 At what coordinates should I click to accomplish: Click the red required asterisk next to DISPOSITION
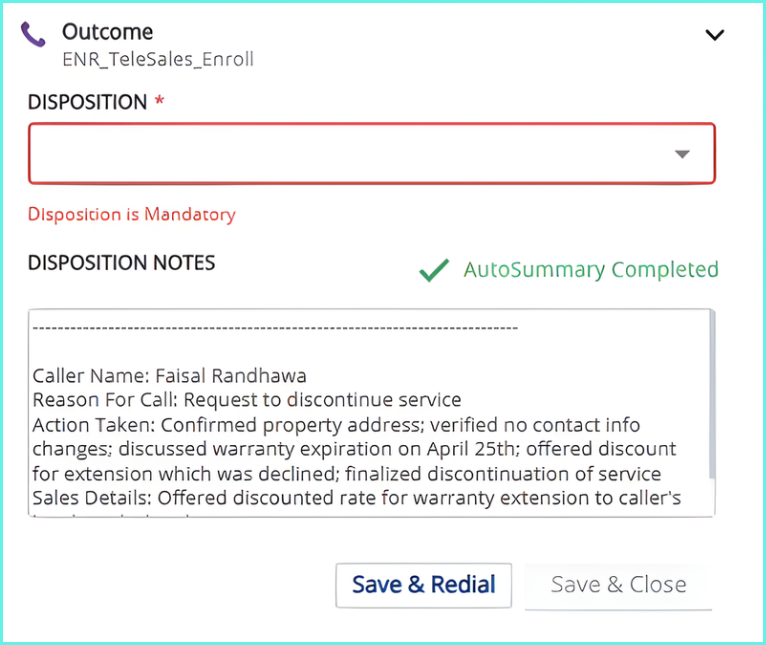coord(159,102)
